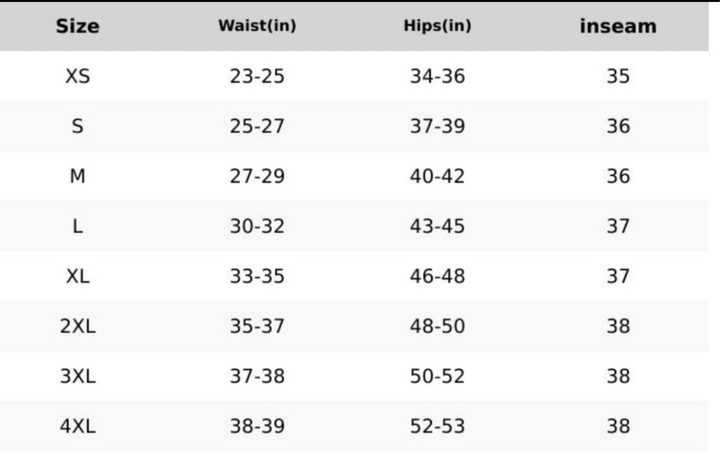The height and width of the screenshot is (464, 720).
Task: Select the S size row label
Action: (77, 126)
